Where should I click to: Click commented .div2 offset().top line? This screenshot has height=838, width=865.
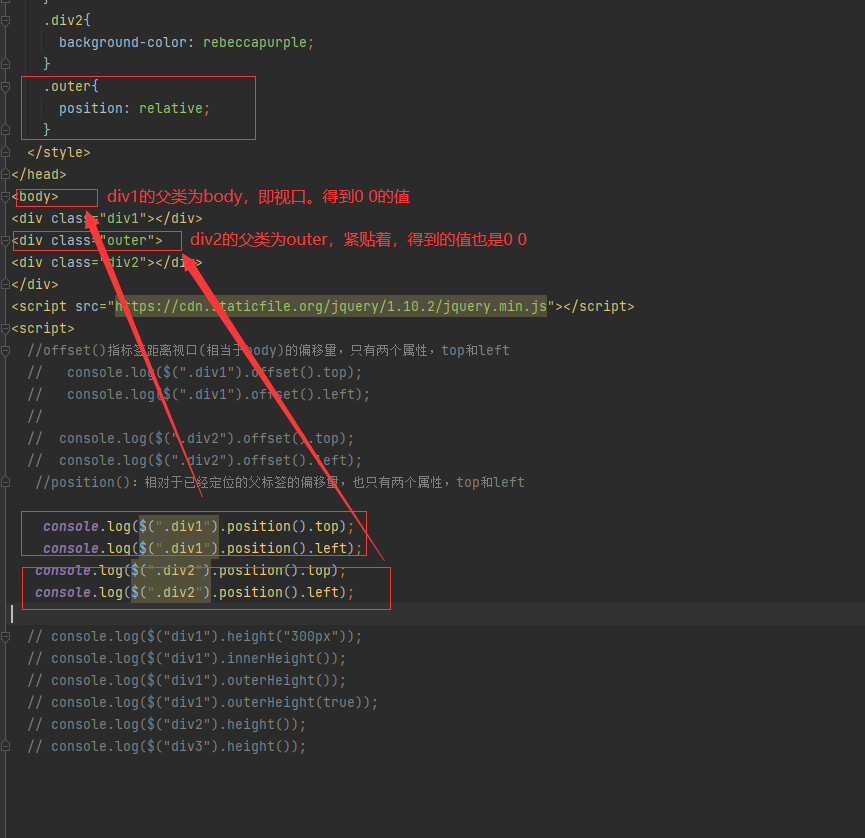click(191, 439)
